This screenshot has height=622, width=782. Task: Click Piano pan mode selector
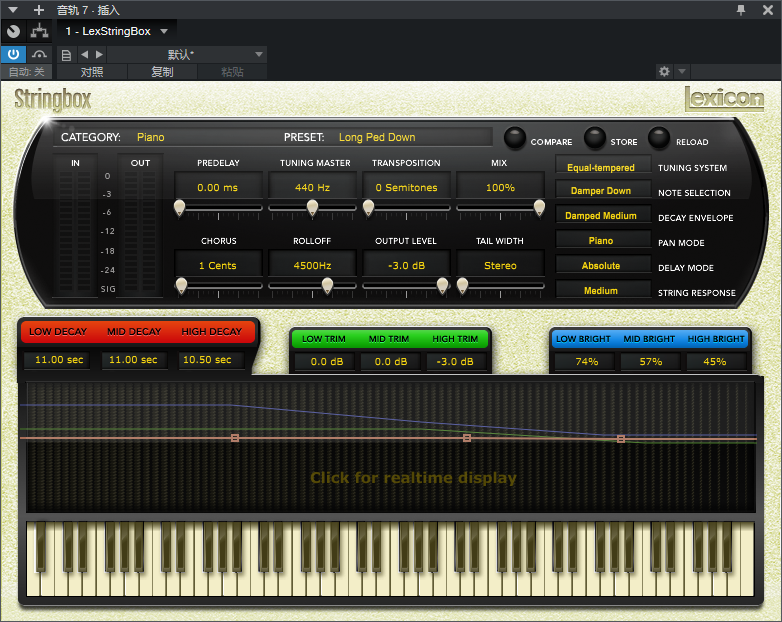603,240
